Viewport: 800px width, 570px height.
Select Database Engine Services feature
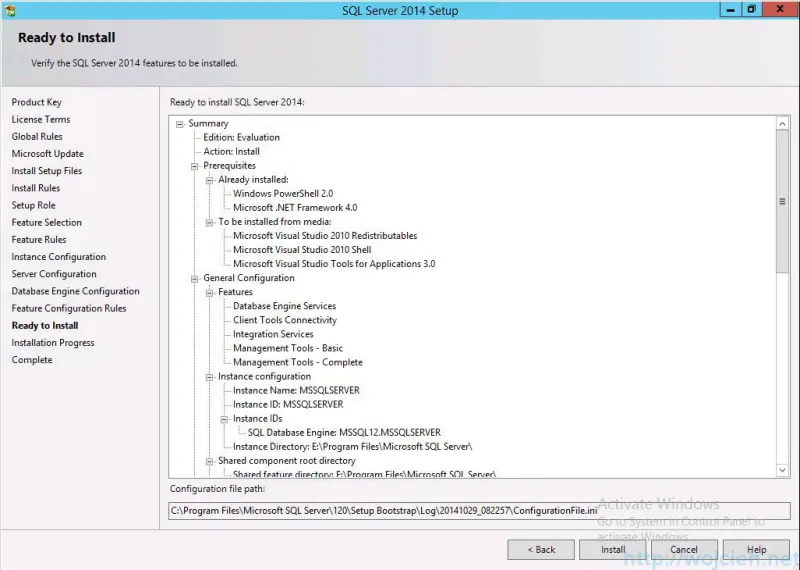click(x=284, y=306)
